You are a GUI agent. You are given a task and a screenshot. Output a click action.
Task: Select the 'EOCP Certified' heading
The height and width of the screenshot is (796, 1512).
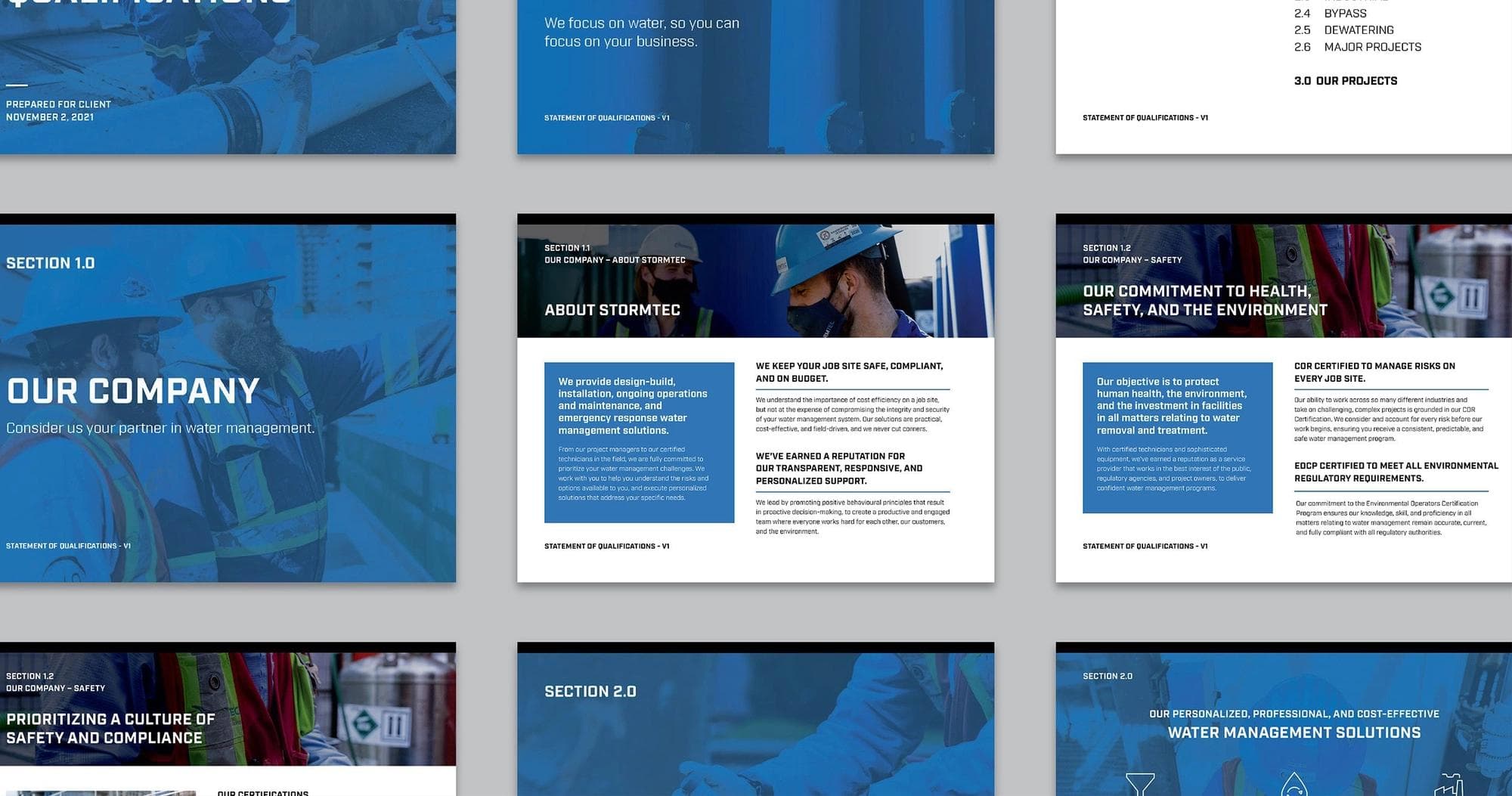pyautogui.click(x=1396, y=472)
